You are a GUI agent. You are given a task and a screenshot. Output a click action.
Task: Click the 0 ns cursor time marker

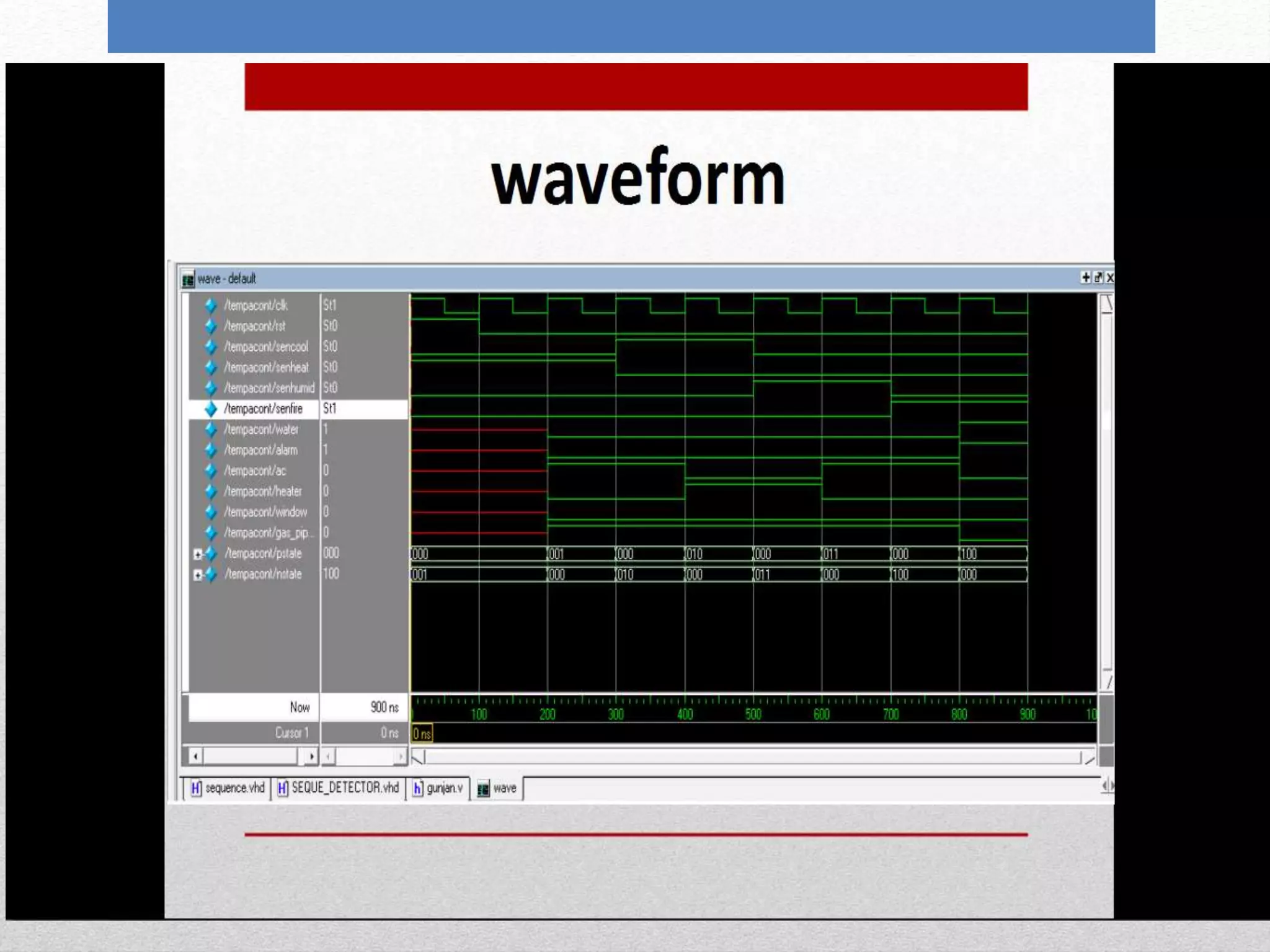[422, 734]
